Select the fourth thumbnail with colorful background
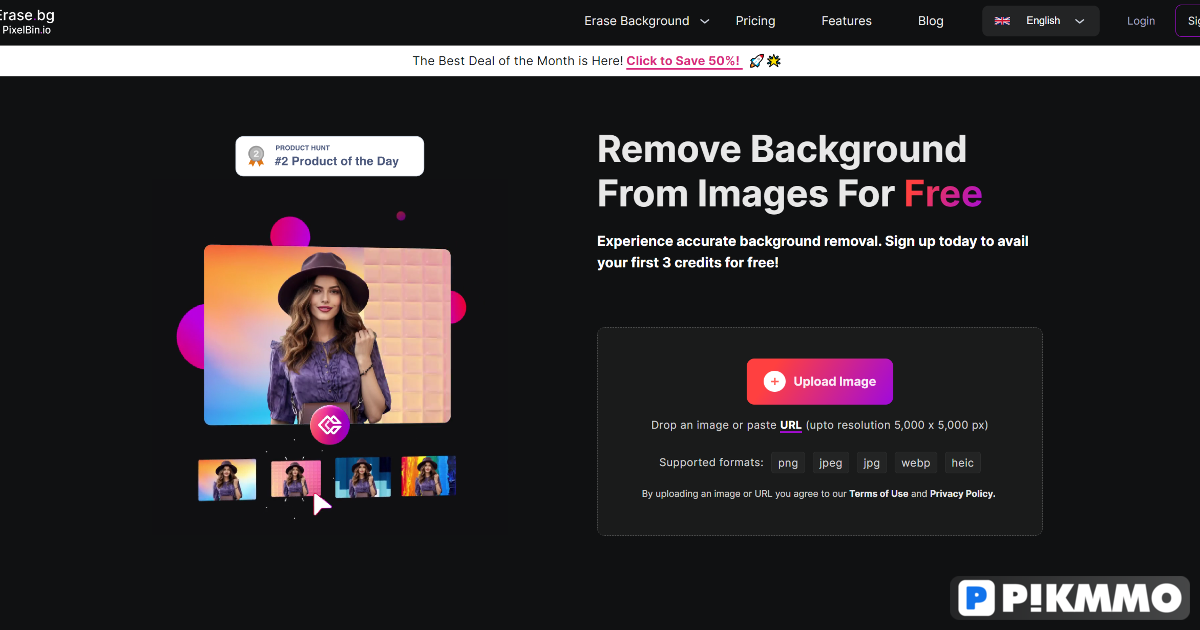This screenshot has height=630, width=1200. coord(429,476)
